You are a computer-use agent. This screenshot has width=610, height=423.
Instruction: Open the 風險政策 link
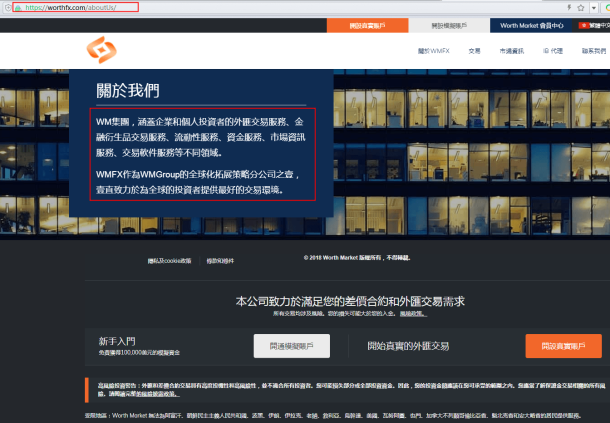(413, 314)
